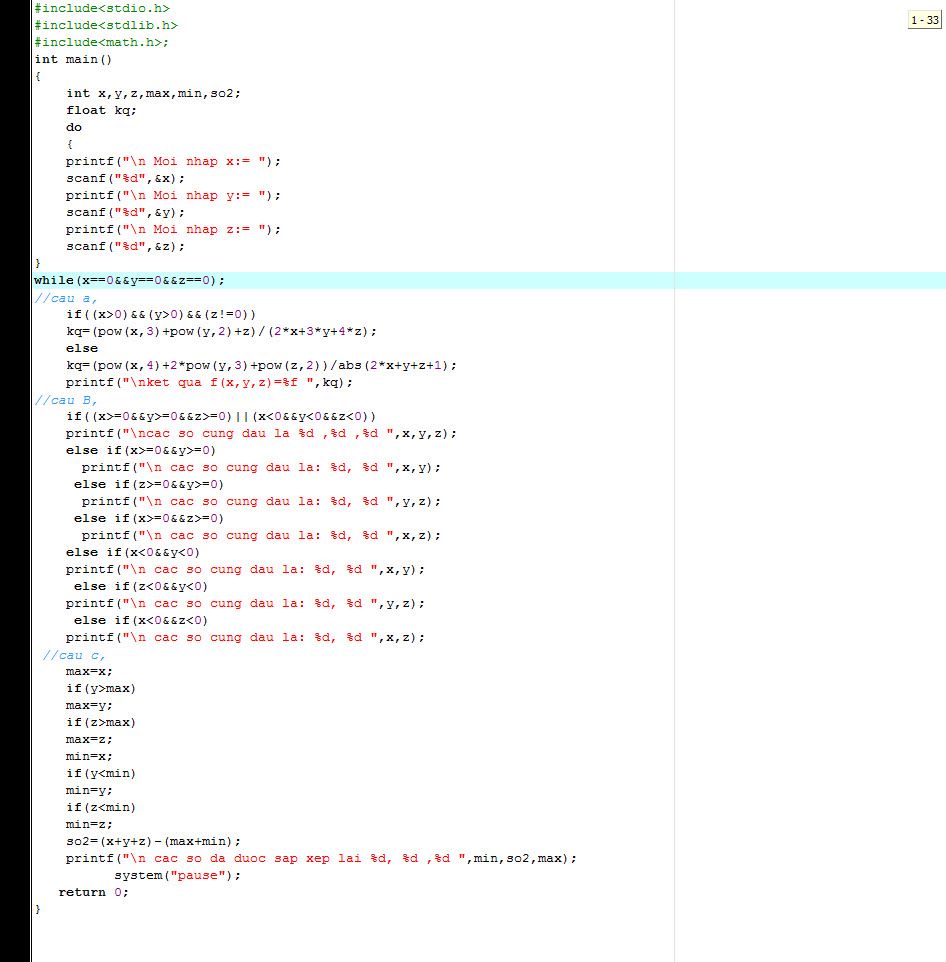Click the 'if(z>max)' line
The height and width of the screenshot is (962, 946).
(x=101, y=723)
